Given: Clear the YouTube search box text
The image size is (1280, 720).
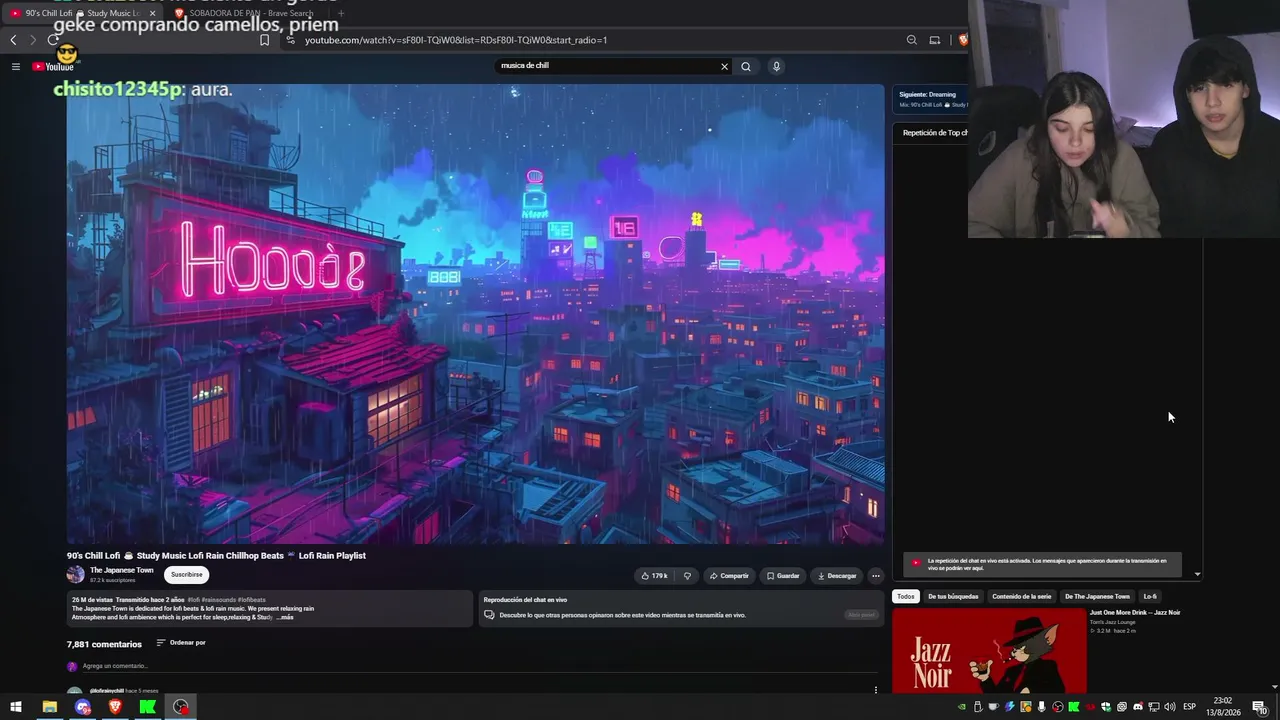Looking at the screenshot, I should (x=724, y=66).
